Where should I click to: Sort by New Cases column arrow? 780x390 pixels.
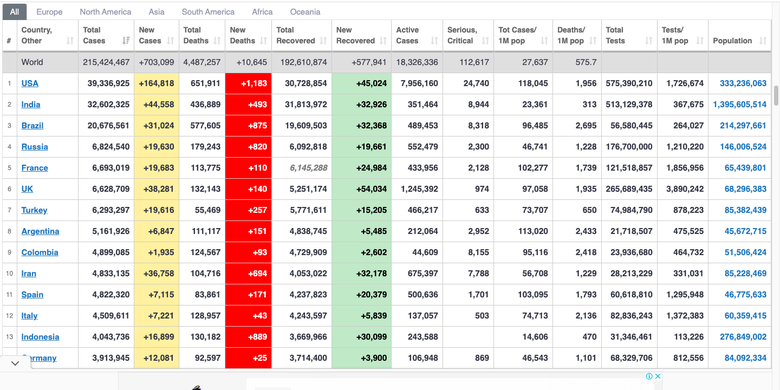tap(171, 41)
